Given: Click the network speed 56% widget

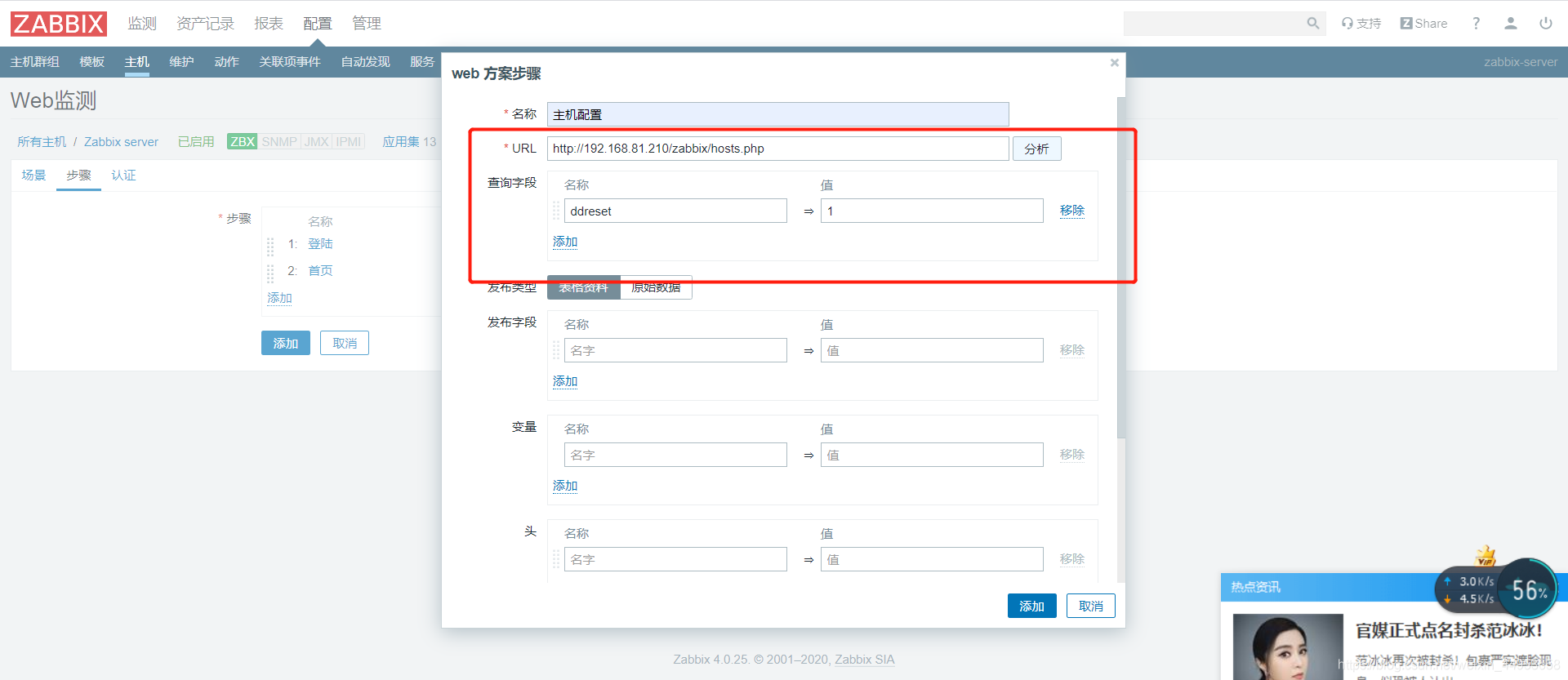Looking at the screenshot, I should 1496,589.
